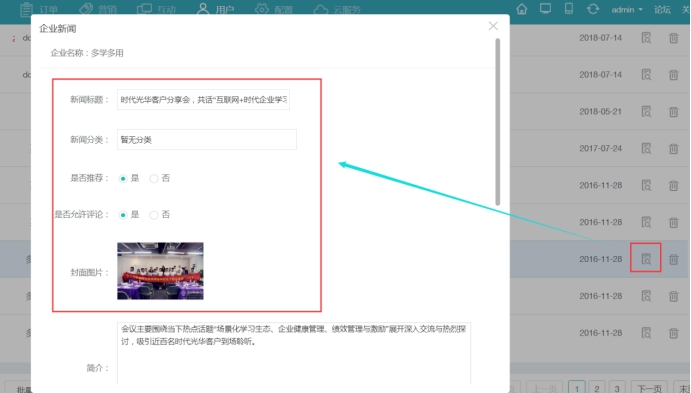
Task: Open the admin account dropdown
Action: tap(627, 9)
